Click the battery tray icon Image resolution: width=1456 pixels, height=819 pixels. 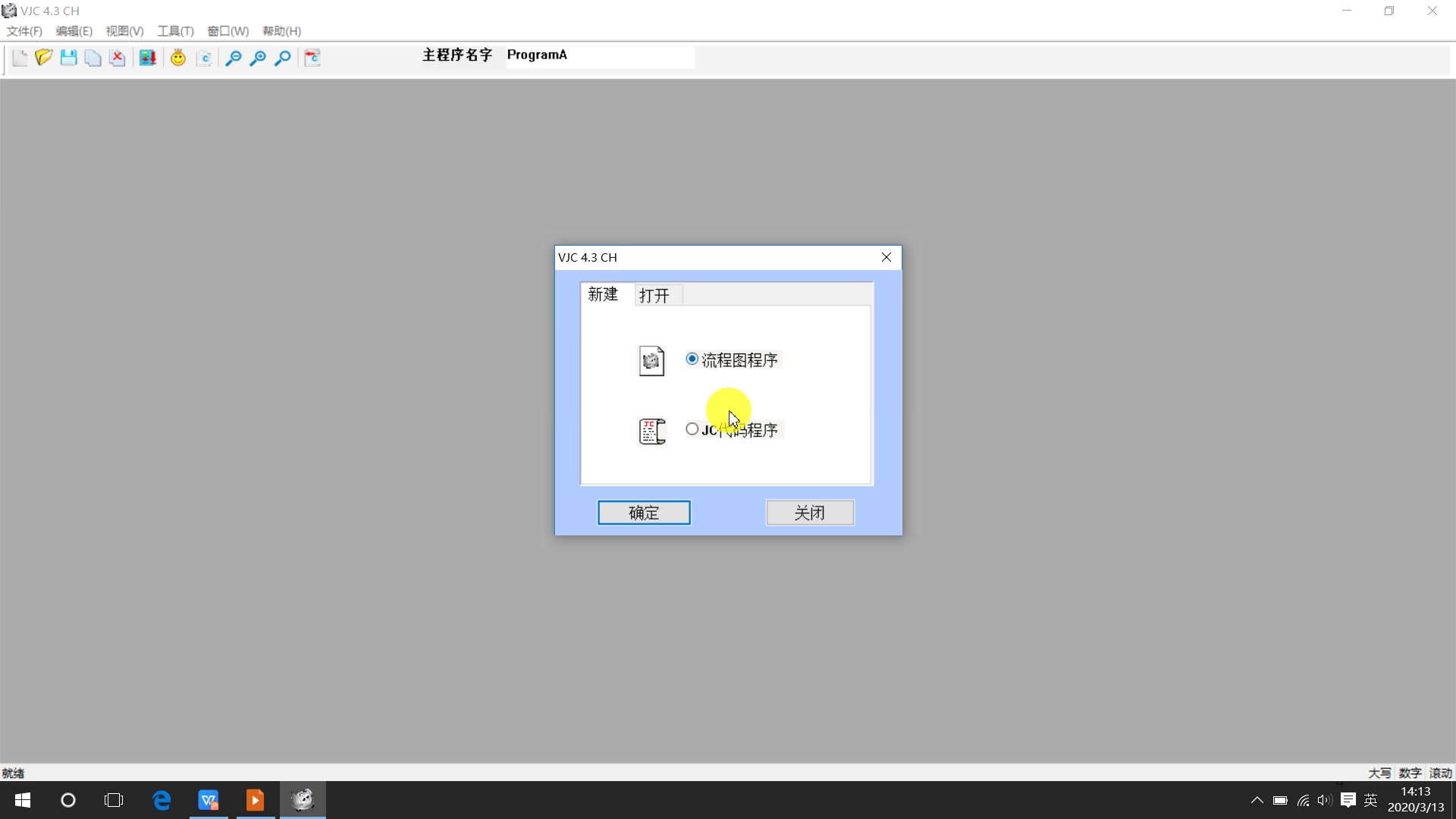coord(1280,800)
